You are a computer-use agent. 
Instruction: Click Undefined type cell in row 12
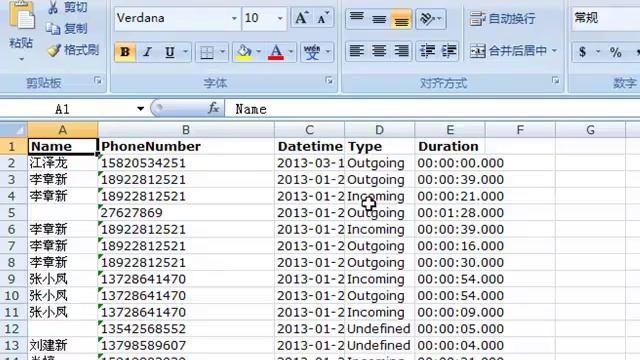coord(380,329)
